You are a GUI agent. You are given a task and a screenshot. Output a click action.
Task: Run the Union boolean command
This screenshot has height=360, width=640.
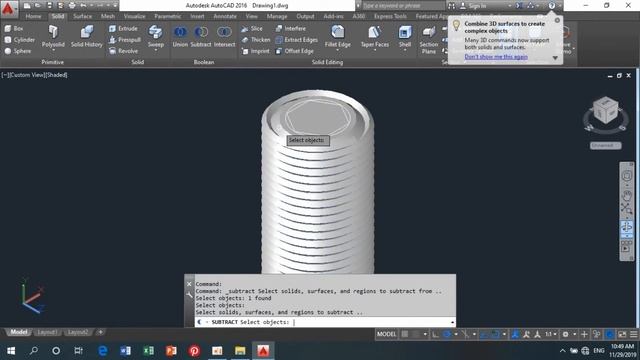tap(180, 36)
